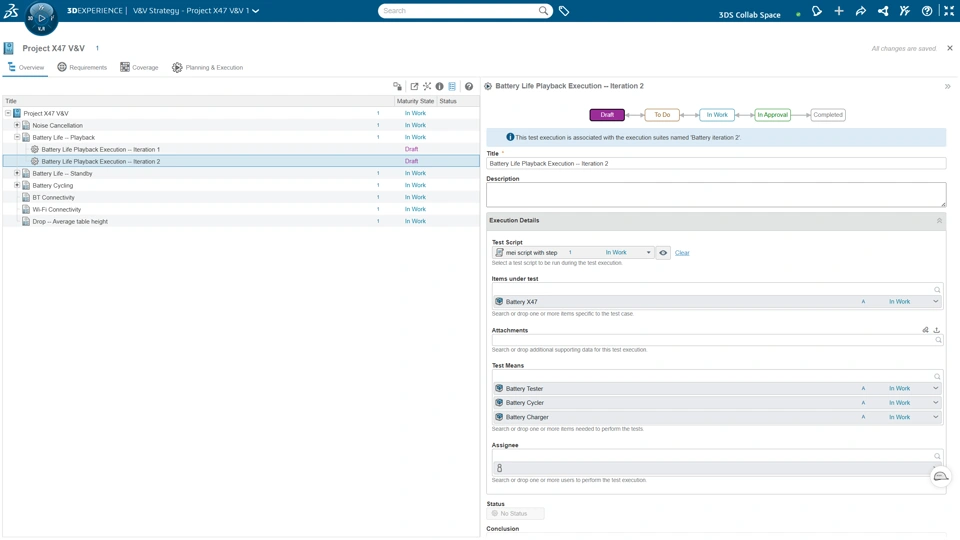960x540 pixels.
Task: Select the Wi-Fi Connectivity row
Action: pos(241,209)
